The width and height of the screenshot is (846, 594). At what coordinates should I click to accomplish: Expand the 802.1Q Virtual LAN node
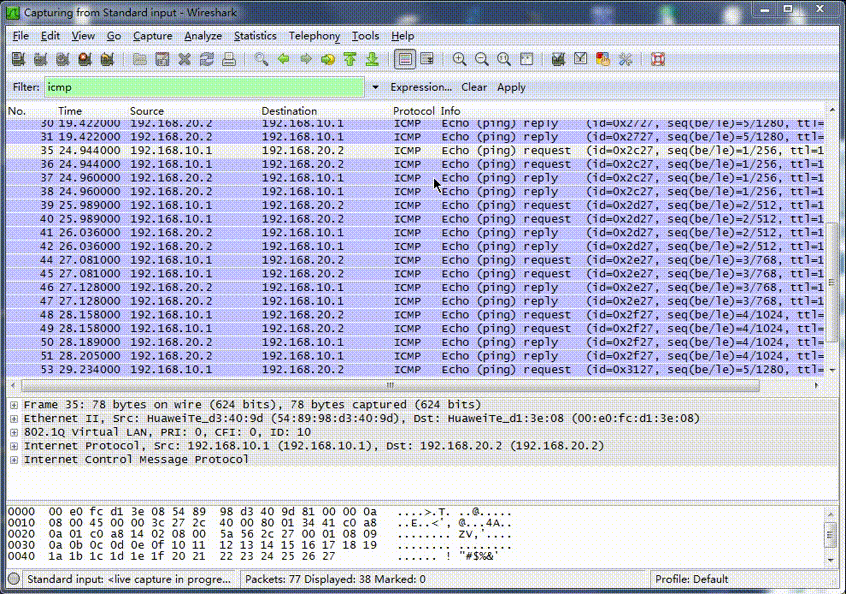click(x=14, y=432)
